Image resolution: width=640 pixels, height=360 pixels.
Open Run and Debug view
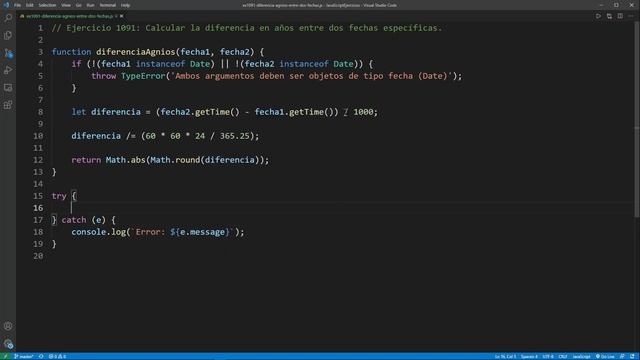point(8,70)
